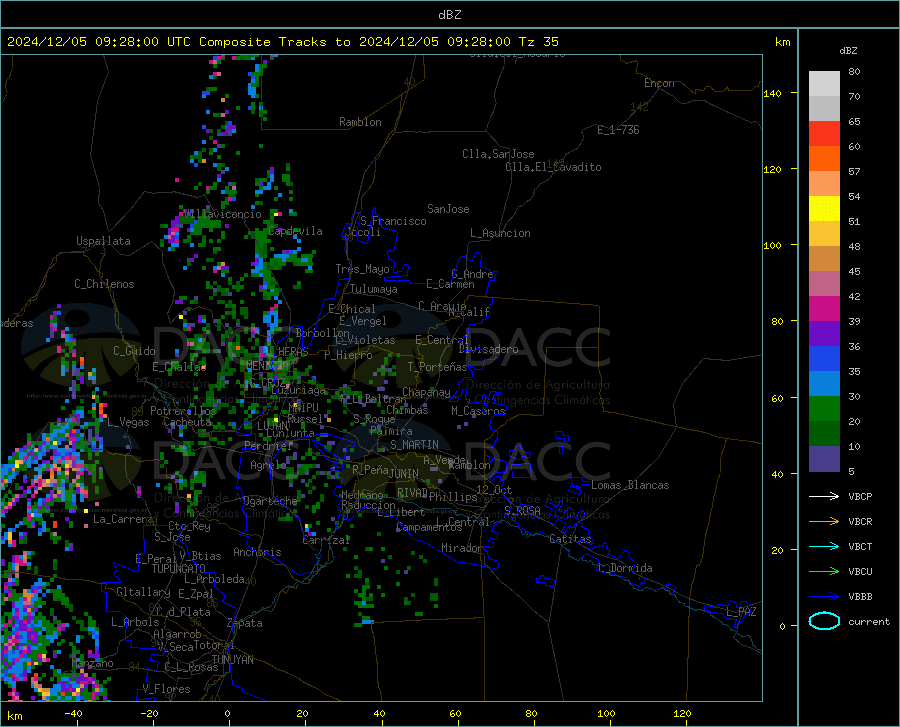Click the TUNUYAN place label
This screenshot has width=900, height=727.
pyautogui.click(x=232, y=660)
